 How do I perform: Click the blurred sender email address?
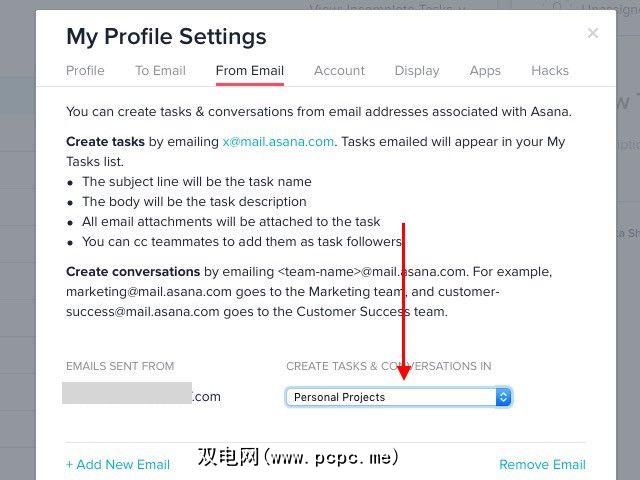127,393
